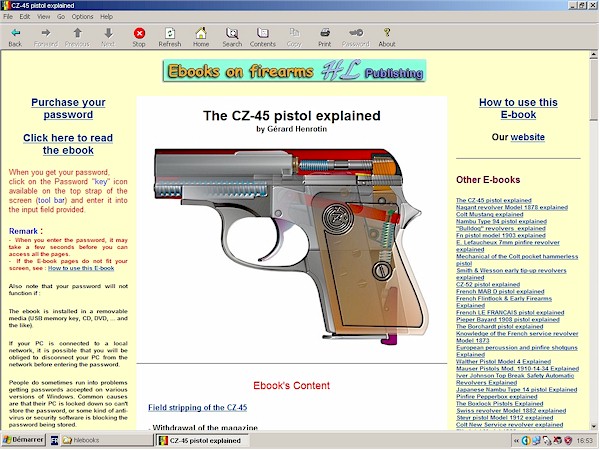Open Japanese Nambu Type 14 pistol Explained link

[516, 390]
